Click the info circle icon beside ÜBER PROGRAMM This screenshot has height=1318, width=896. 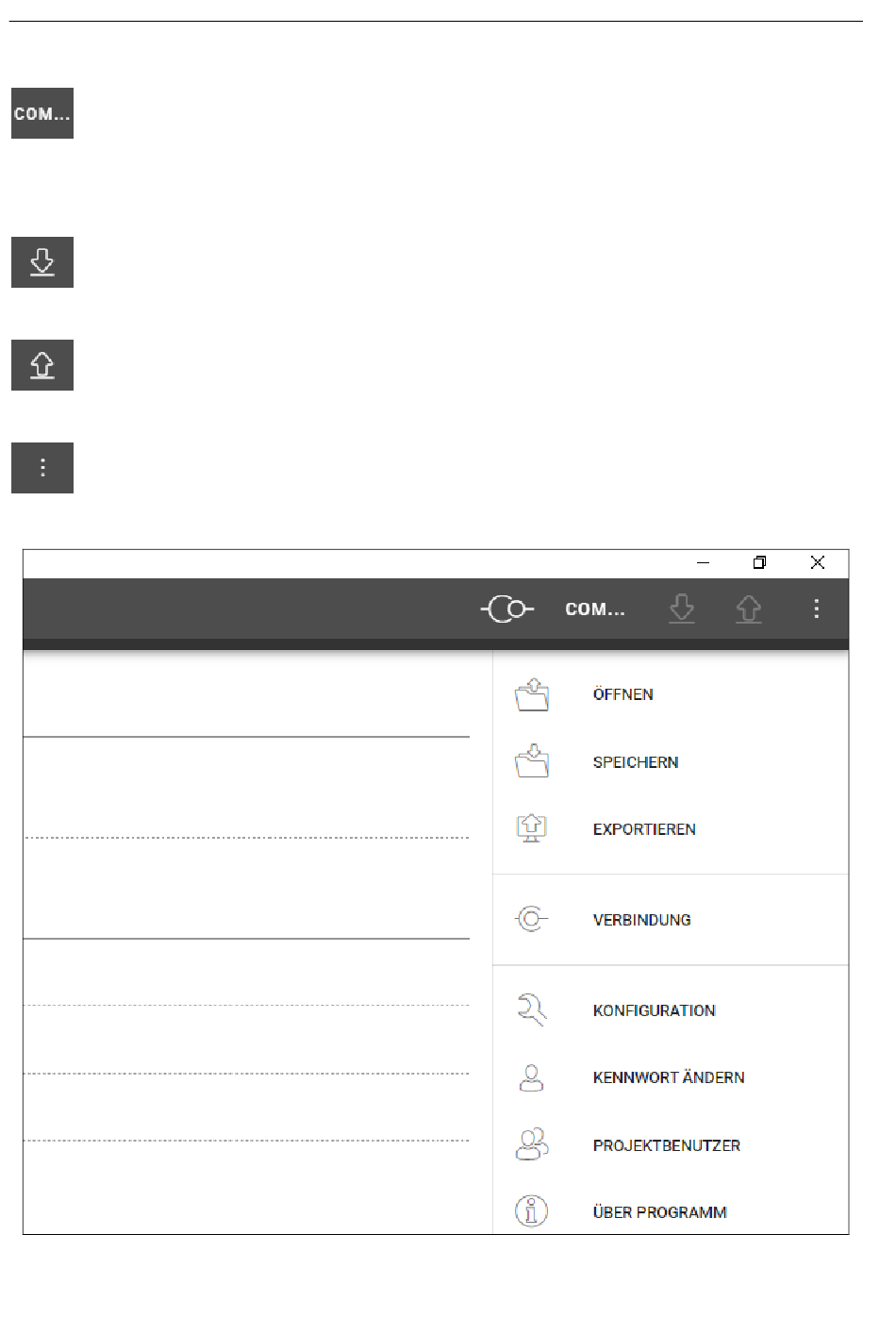(532, 1211)
